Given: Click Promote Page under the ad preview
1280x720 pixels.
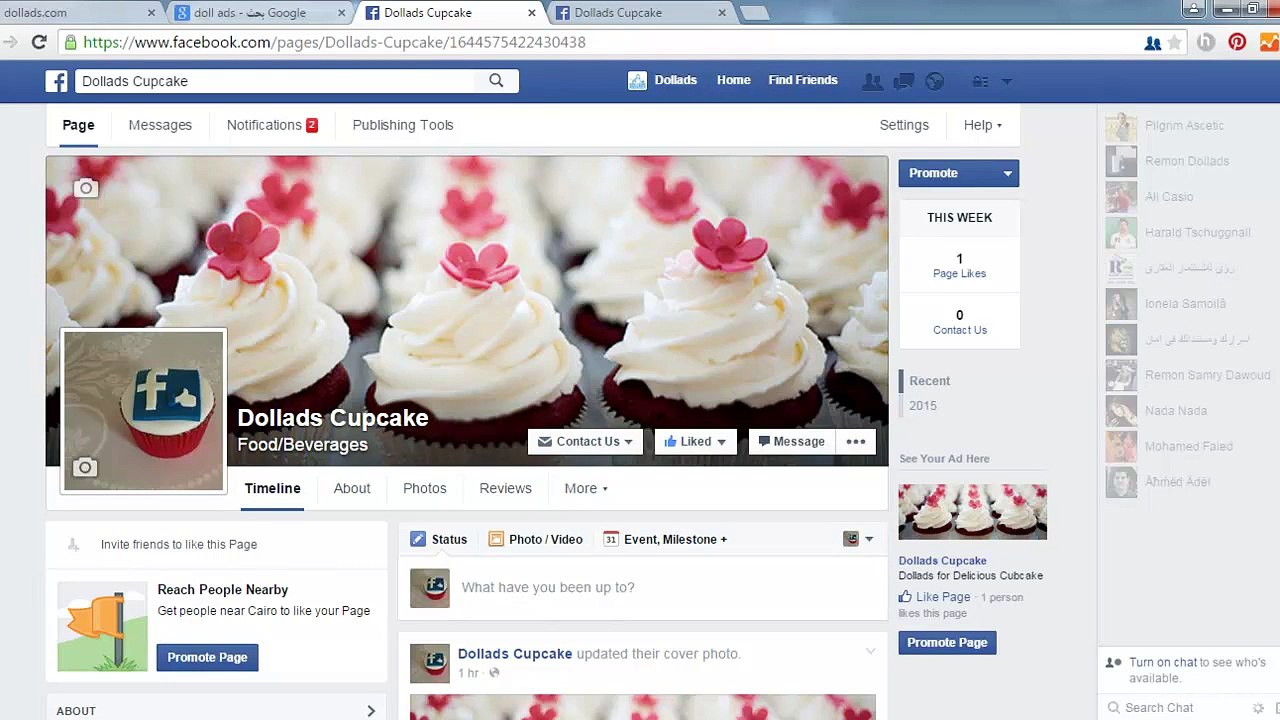Looking at the screenshot, I should click(x=947, y=642).
